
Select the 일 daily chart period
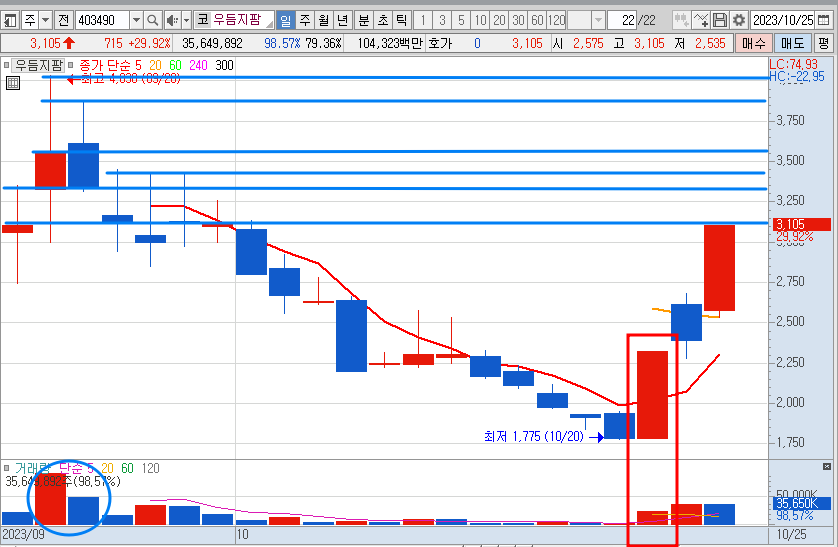pyautogui.click(x=285, y=20)
